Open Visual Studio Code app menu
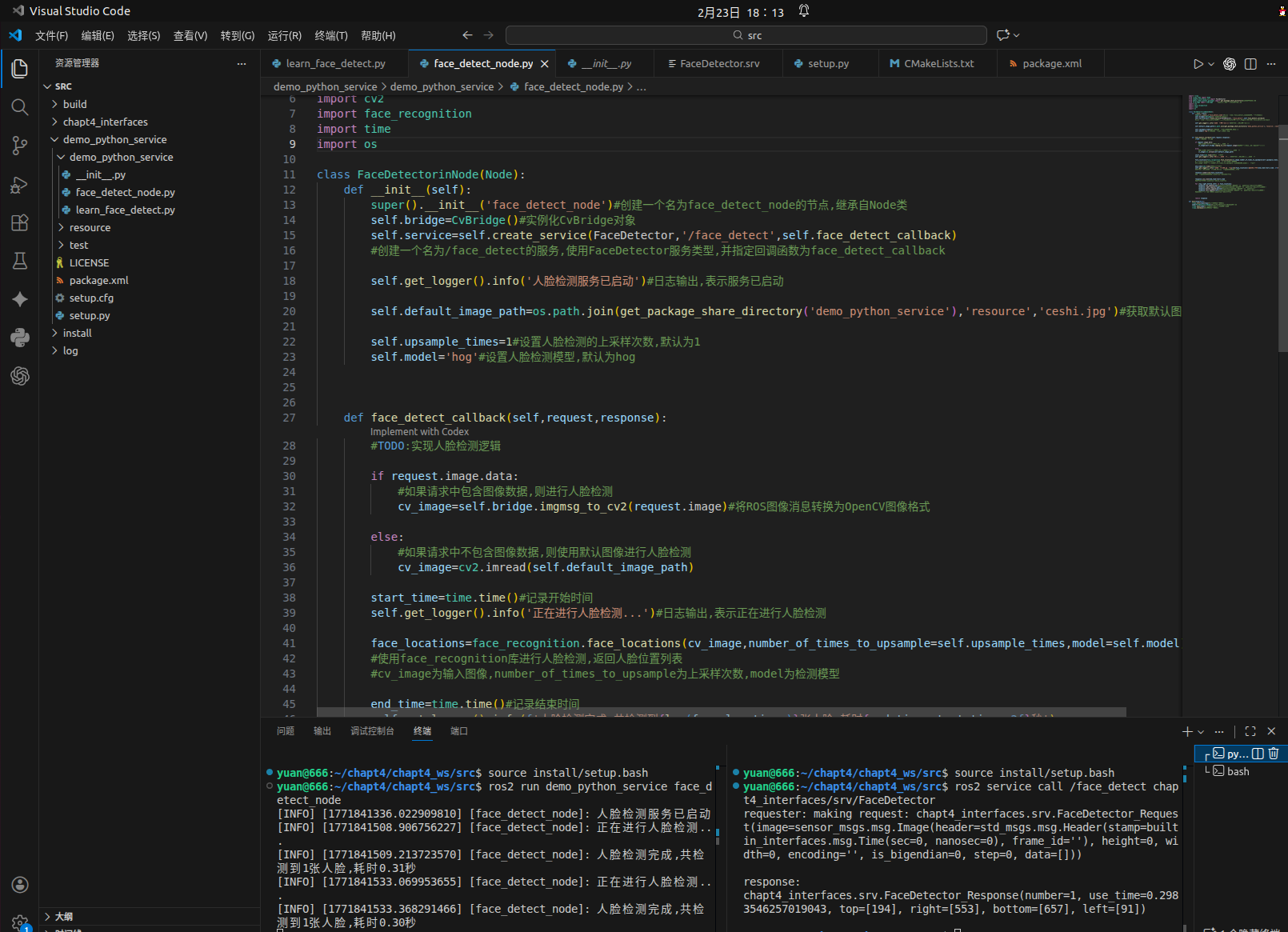Image resolution: width=1288 pixels, height=932 pixels. point(71,11)
